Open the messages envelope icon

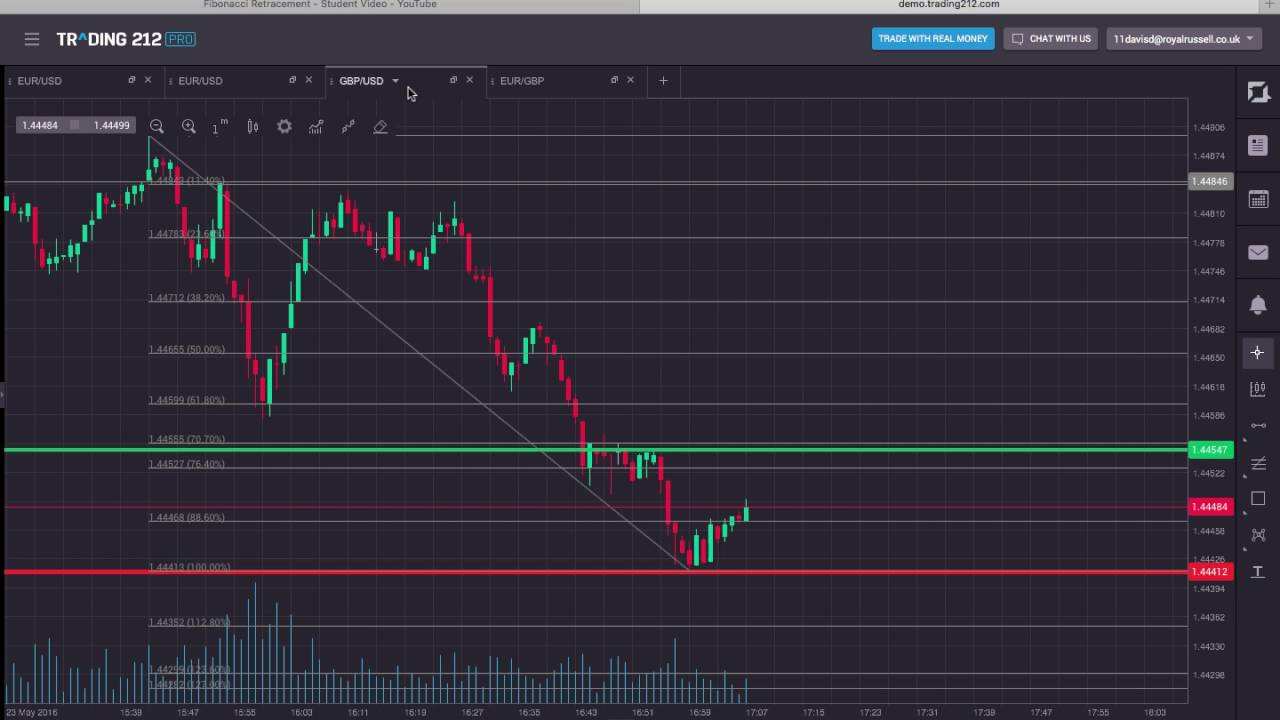1258,253
